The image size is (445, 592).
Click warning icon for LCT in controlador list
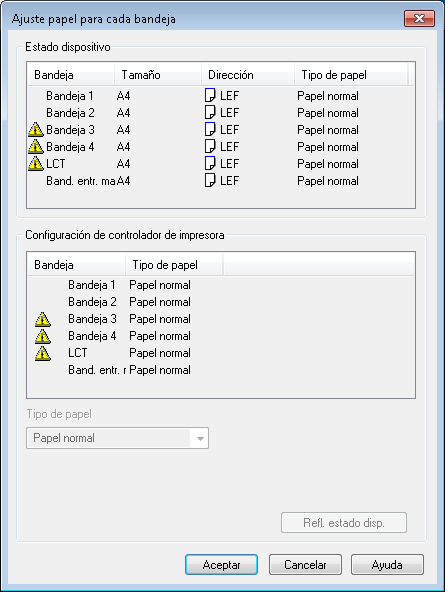[43, 353]
